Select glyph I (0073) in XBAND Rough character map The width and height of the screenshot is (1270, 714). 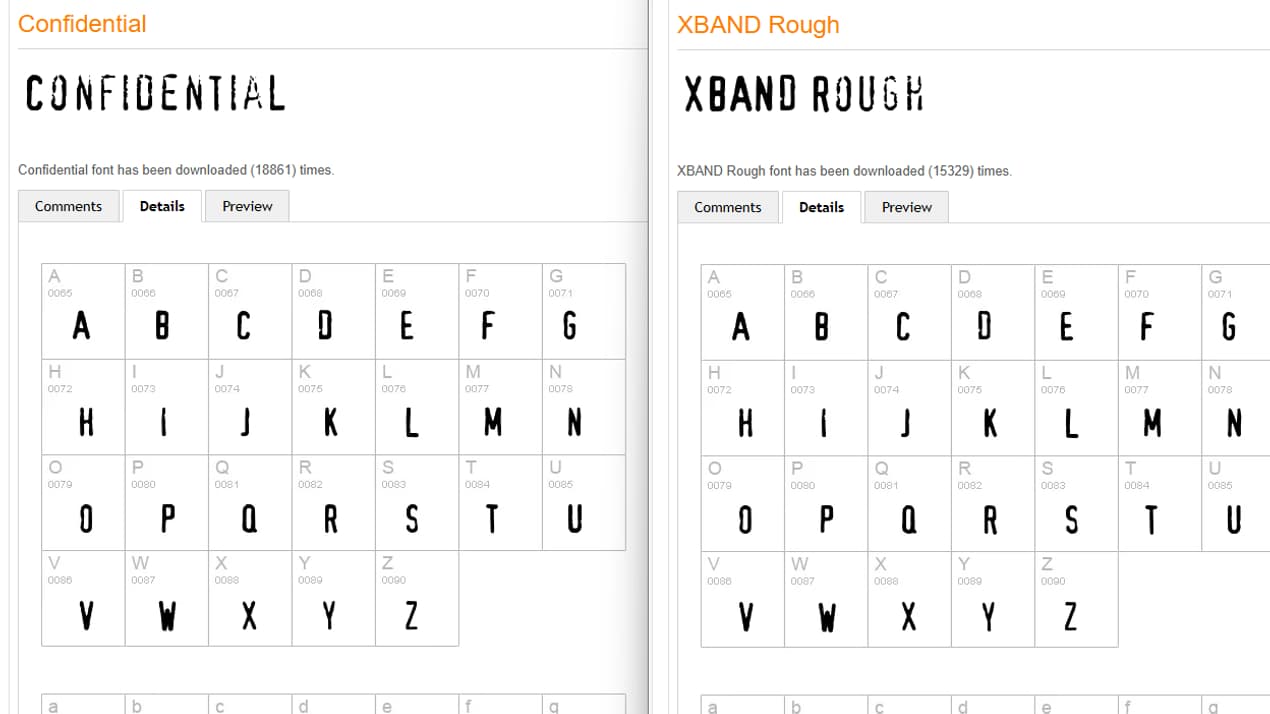[826, 408]
